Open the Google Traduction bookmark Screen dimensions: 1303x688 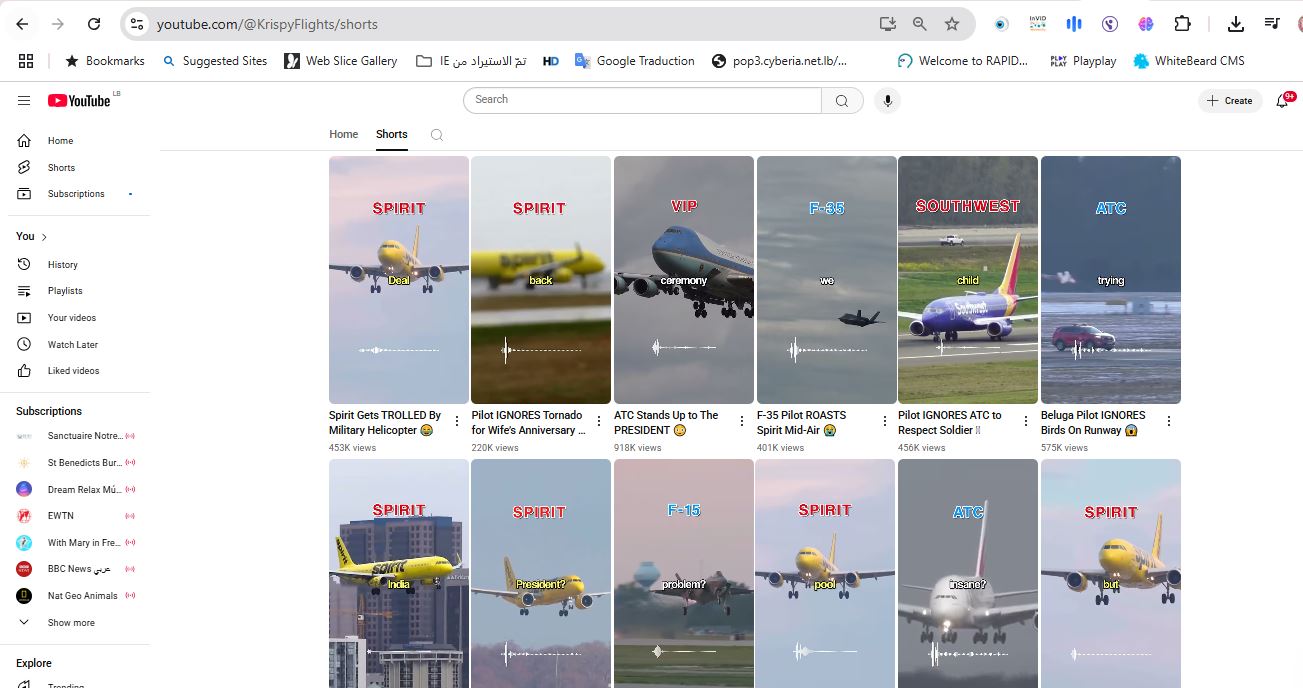643,60
